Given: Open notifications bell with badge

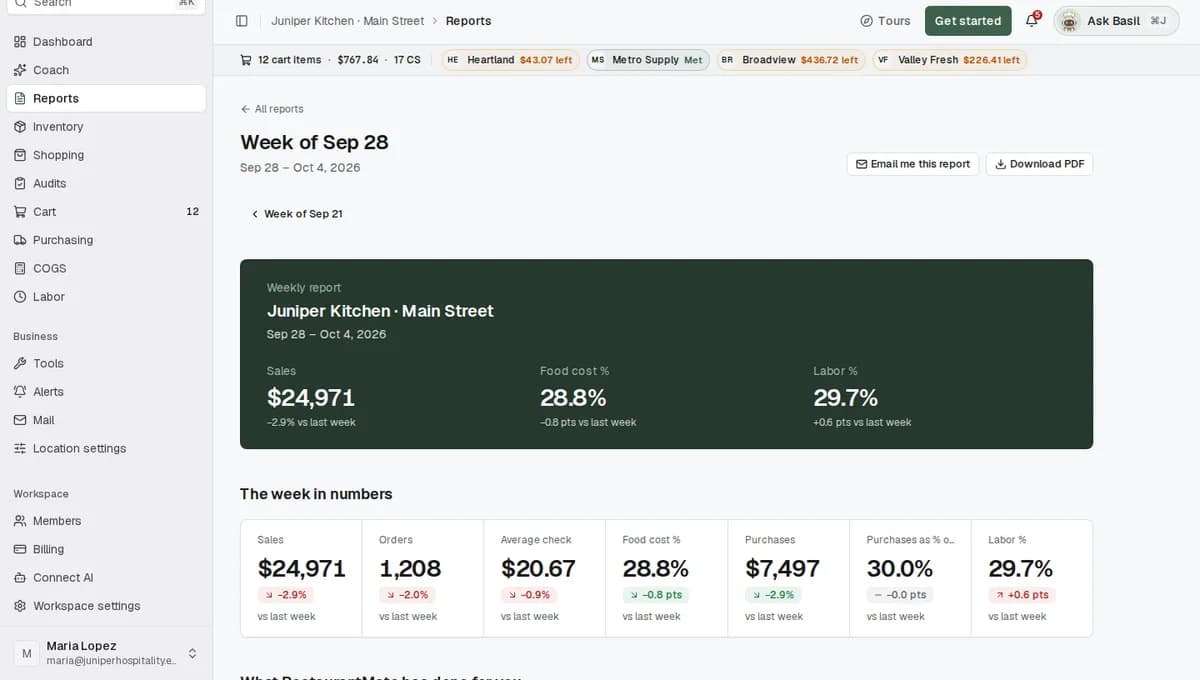Looking at the screenshot, I should pyautogui.click(x=1032, y=20).
